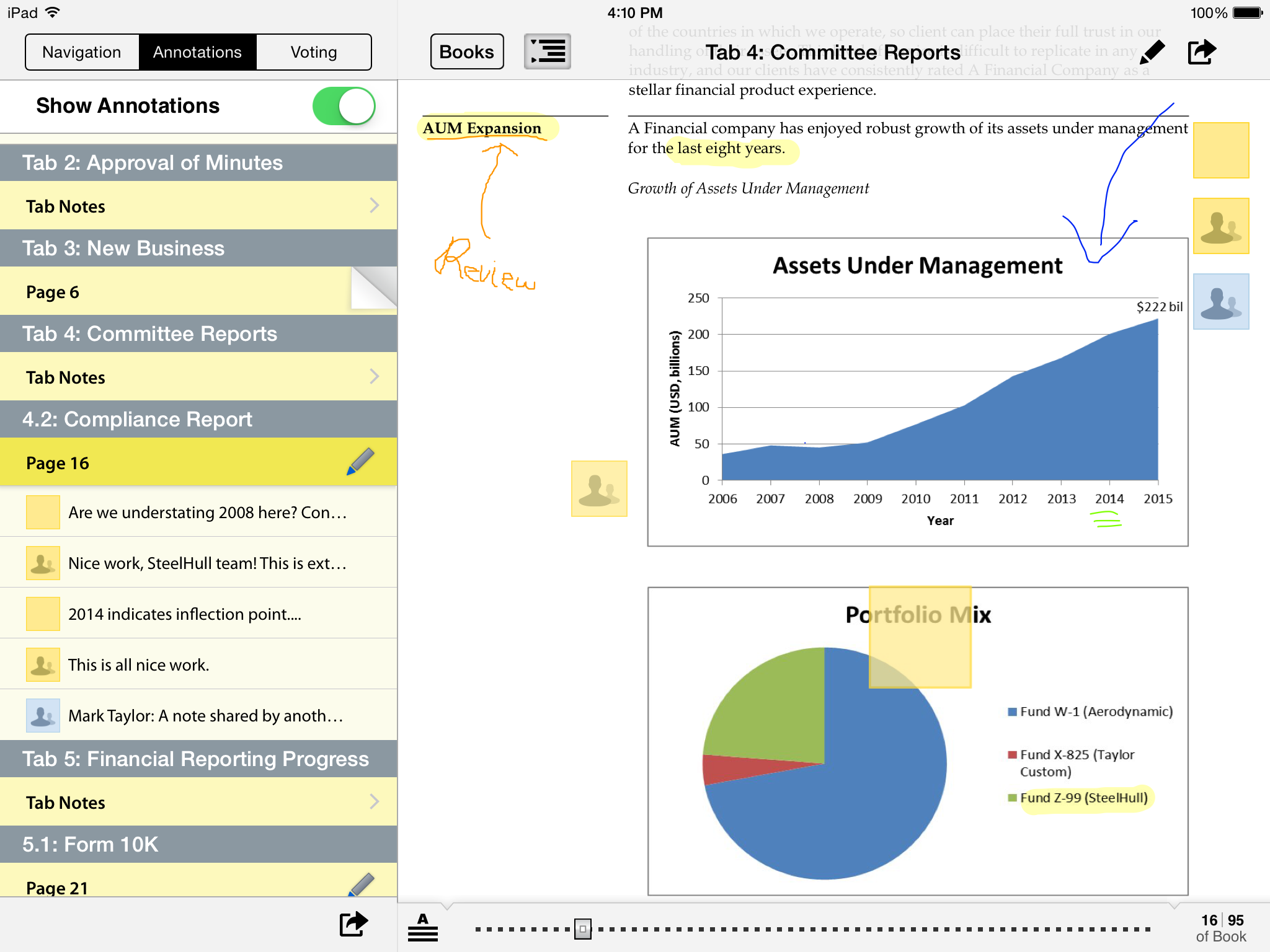Select Navigation segment
This screenshot has width=1270, height=952.
(x=82, y=52)
